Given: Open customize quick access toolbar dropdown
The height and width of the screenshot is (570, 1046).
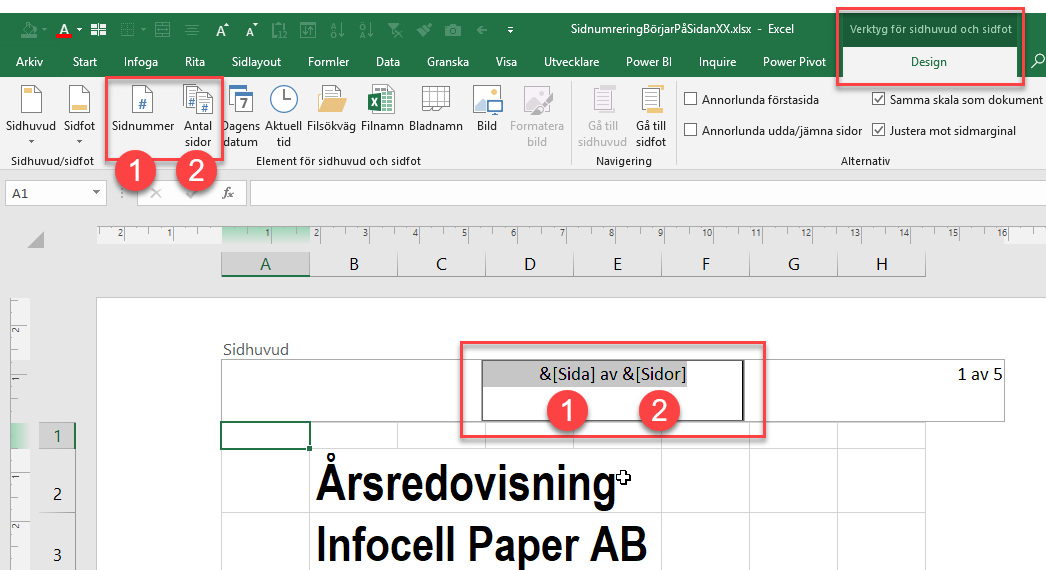Looking at the screenshot, I should (x=510, y=29).
